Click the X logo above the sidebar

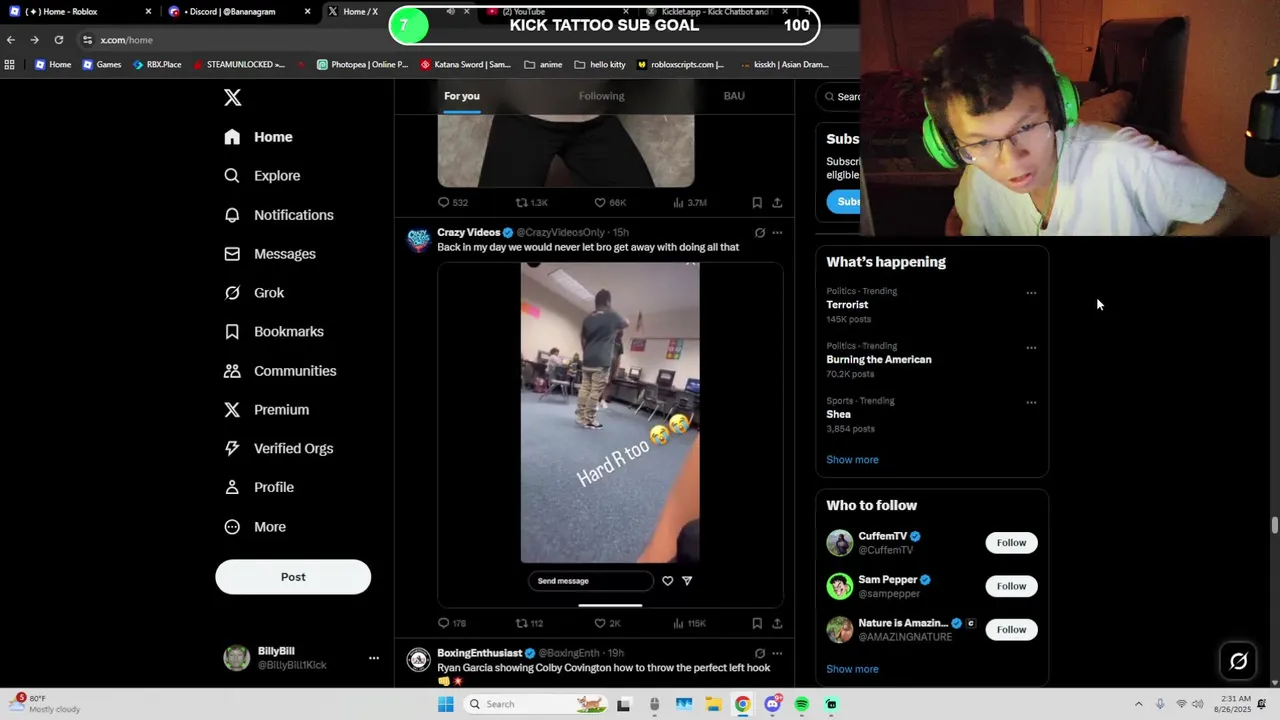[232, 98]
